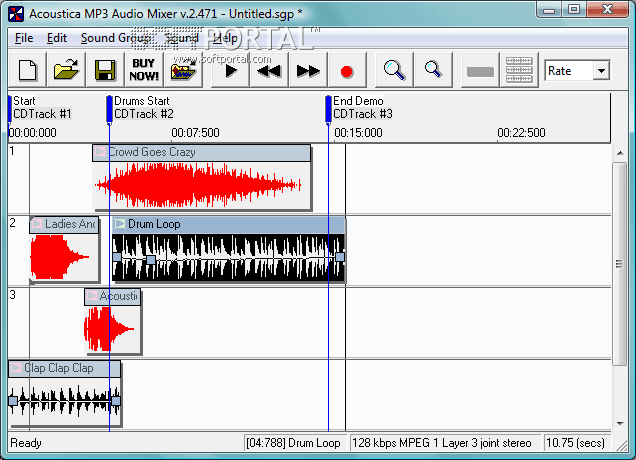Viewport: 636px width, 460px height.
Task: Click the left volume handle on Clap Clap Clap
Action: click(x=13, y=401)
